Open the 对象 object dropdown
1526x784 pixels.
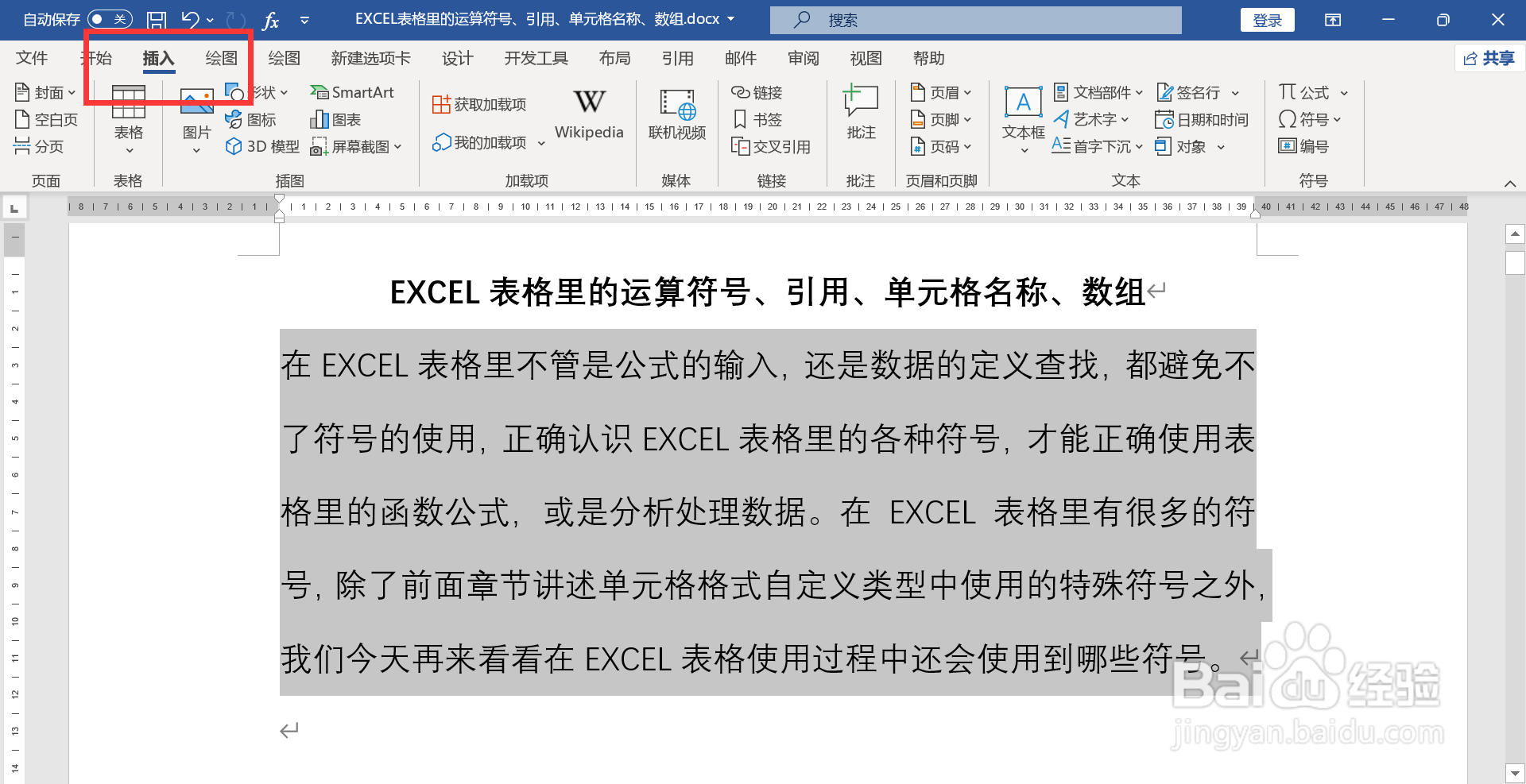tap(1190, 146)
